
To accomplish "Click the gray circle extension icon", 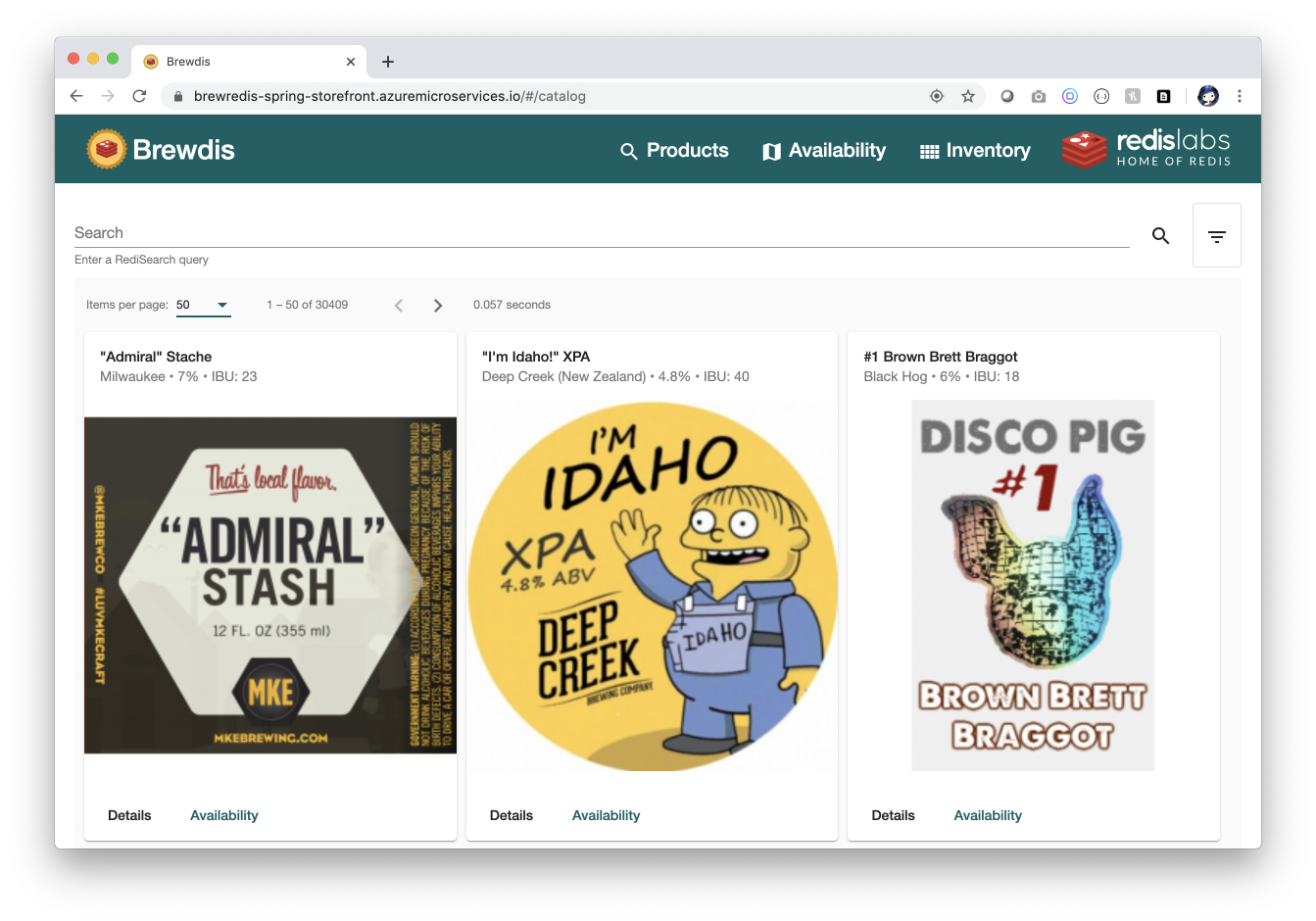I will (1007, 96).
